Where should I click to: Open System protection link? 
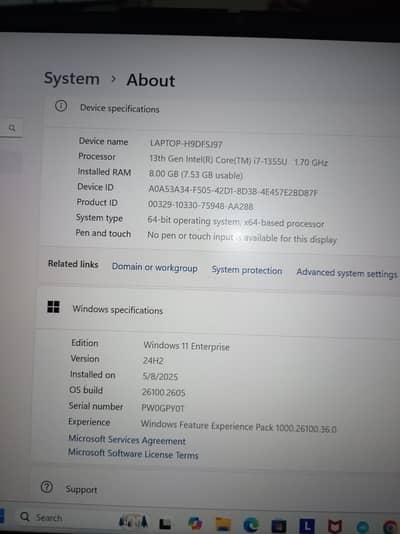pyautogui.click(x=247, y=270)
